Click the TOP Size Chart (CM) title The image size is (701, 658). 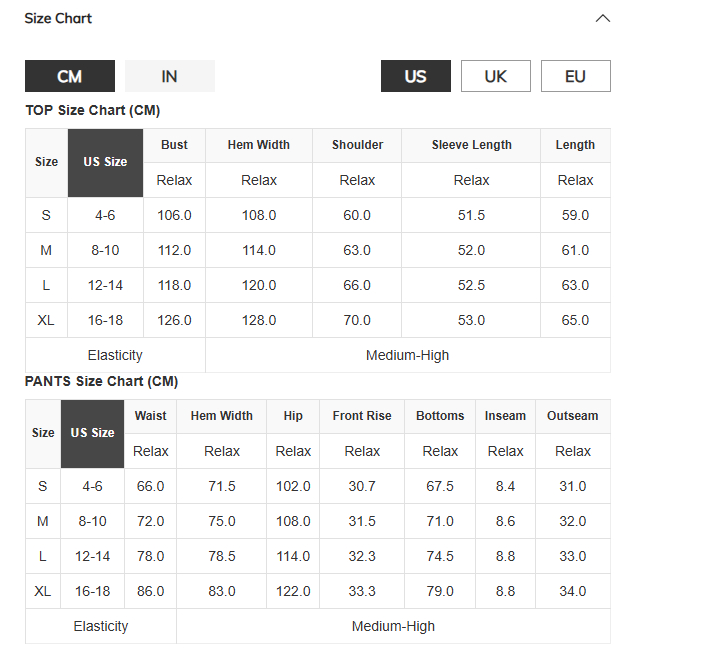pyautogui.click(x=92, y=110)
